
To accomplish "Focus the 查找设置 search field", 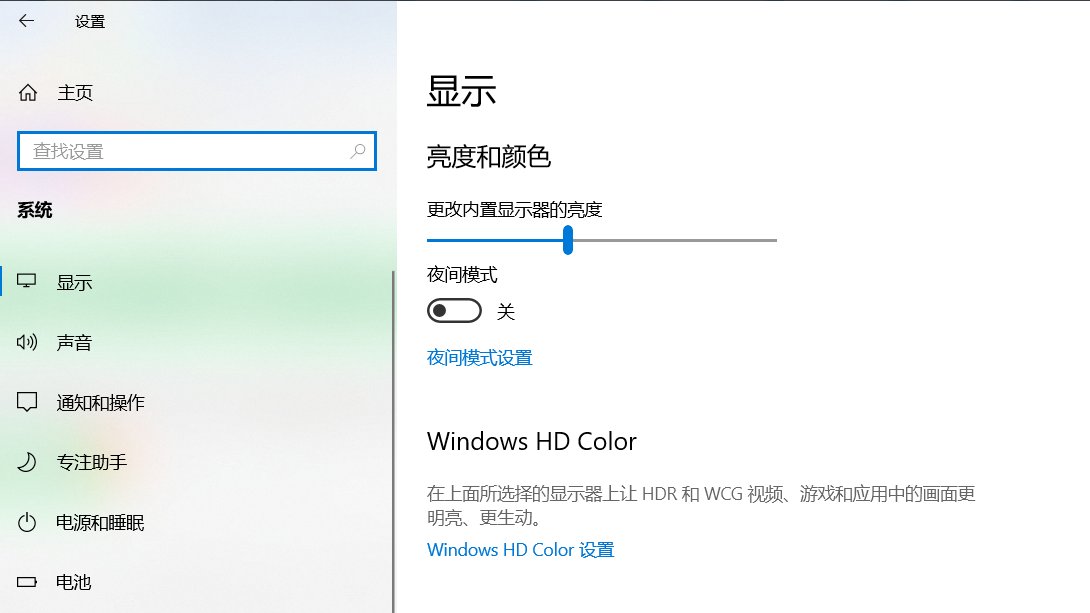I will click(197, 151).
